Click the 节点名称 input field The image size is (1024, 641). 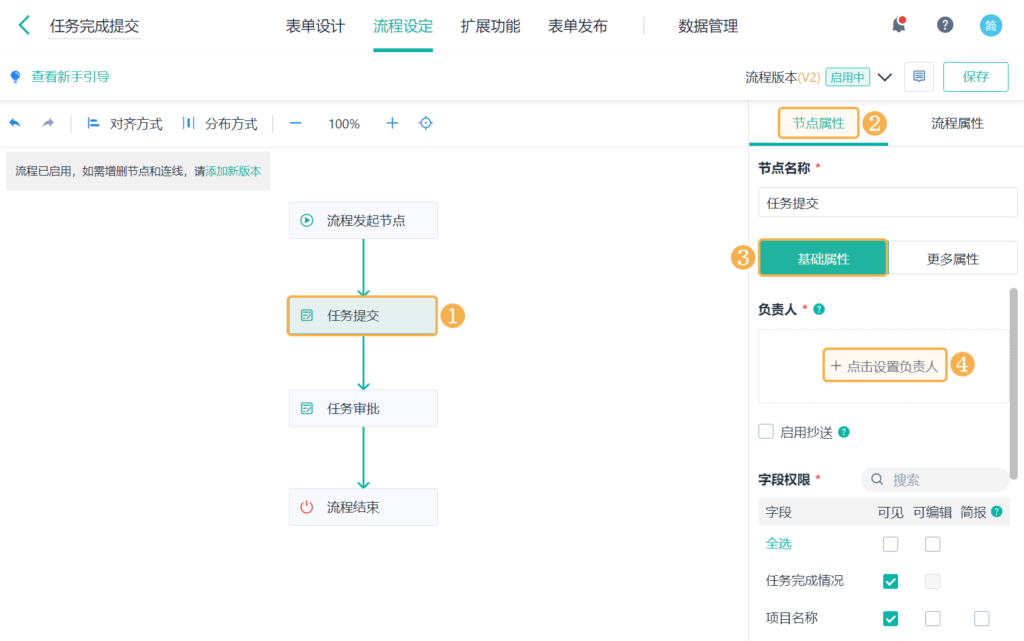click(886, 202)
